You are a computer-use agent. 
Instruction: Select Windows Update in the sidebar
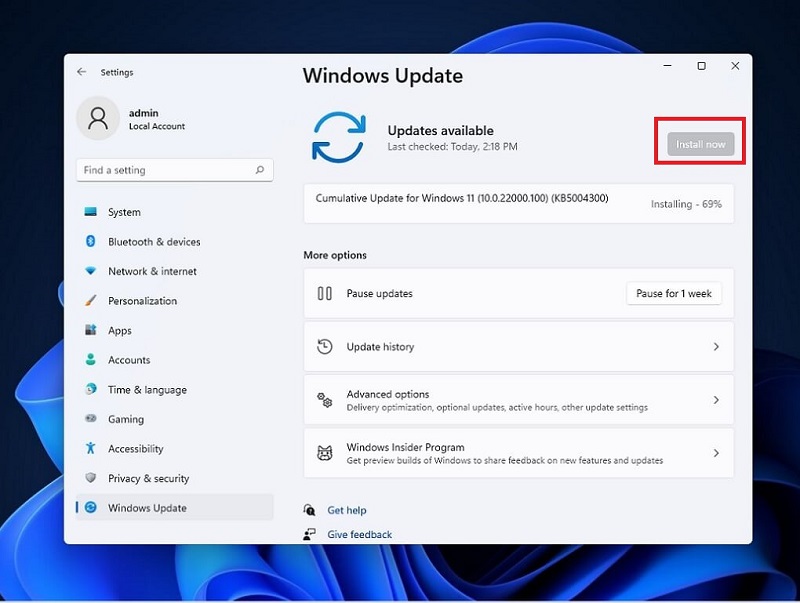pyautogui.click(x=174, y=508)
